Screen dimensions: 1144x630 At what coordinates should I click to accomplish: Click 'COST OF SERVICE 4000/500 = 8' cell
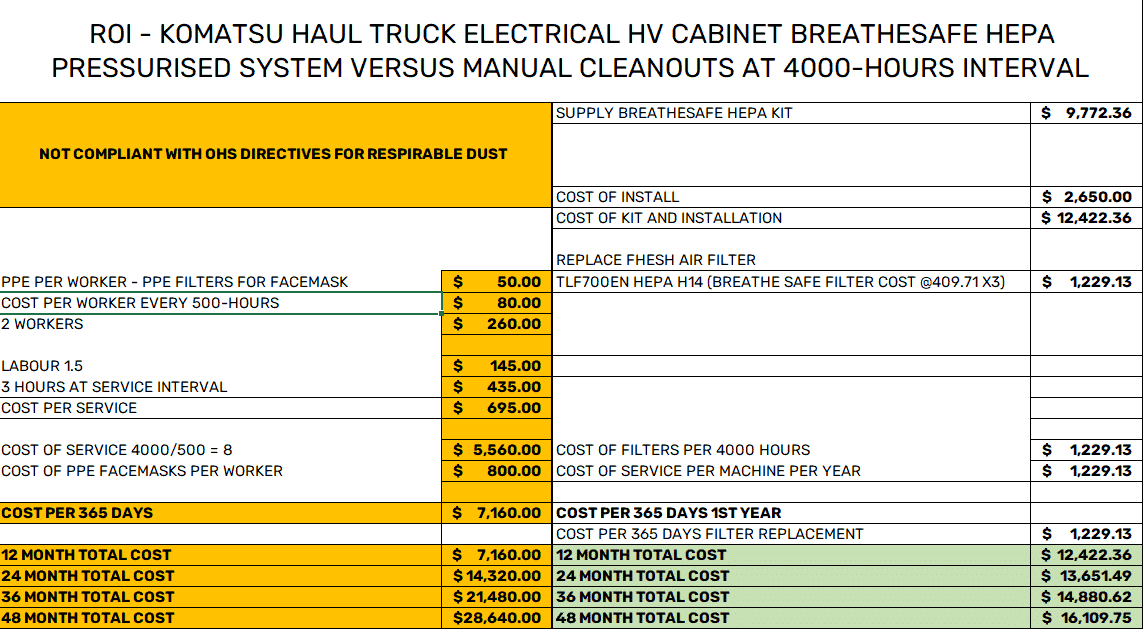(220, 450)
